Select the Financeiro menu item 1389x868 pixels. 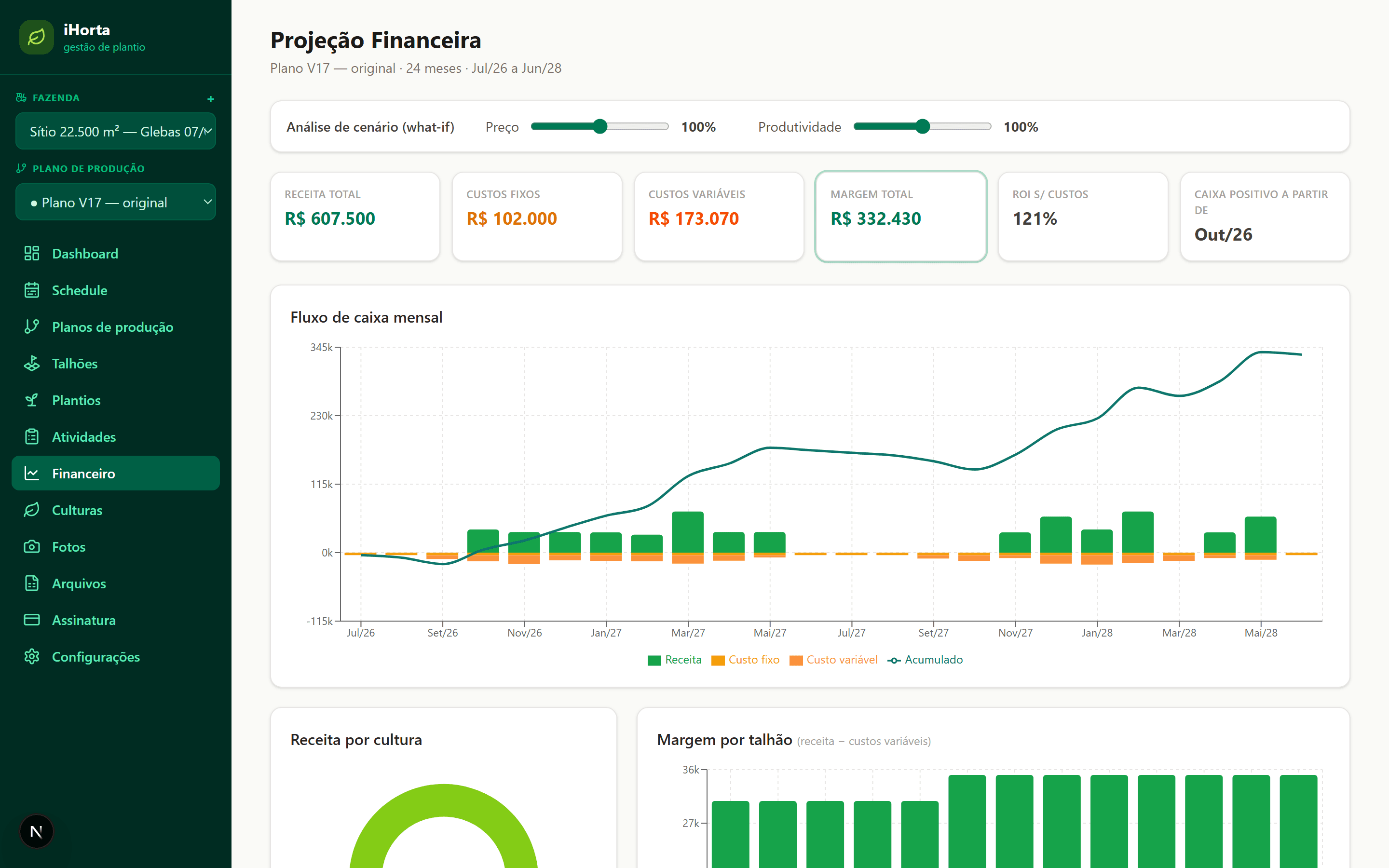point(116,474)
